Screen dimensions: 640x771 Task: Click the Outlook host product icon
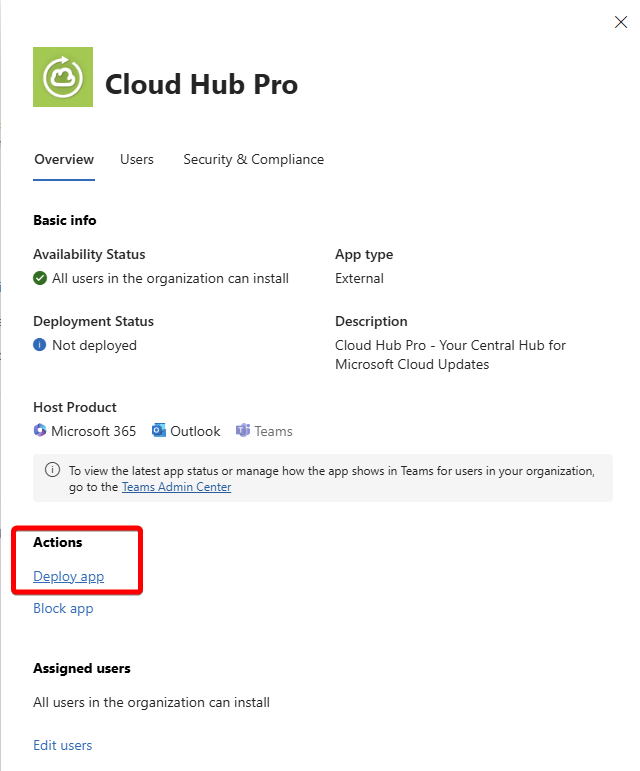coord(159,430)
